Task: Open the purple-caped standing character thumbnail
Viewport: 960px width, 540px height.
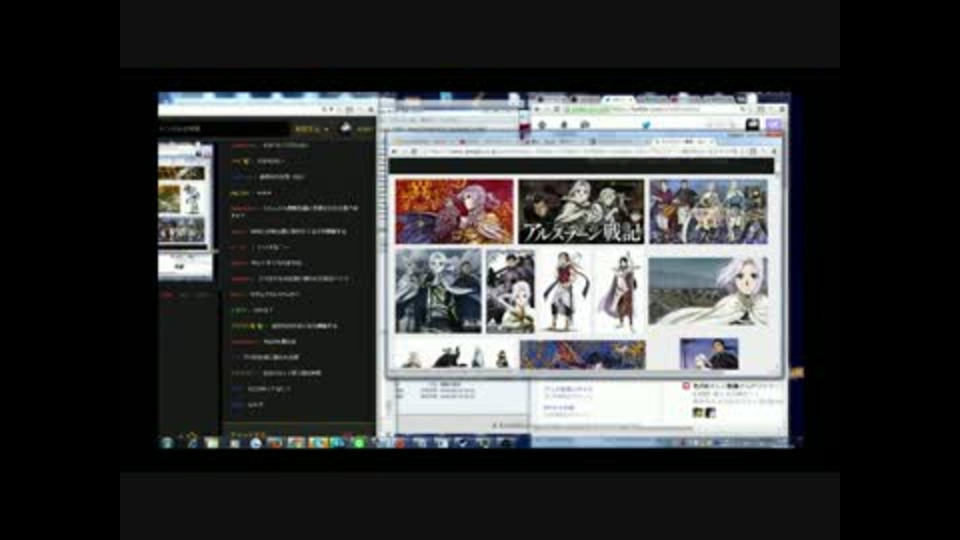Action: pyautogui.click(x=620, y=291)
